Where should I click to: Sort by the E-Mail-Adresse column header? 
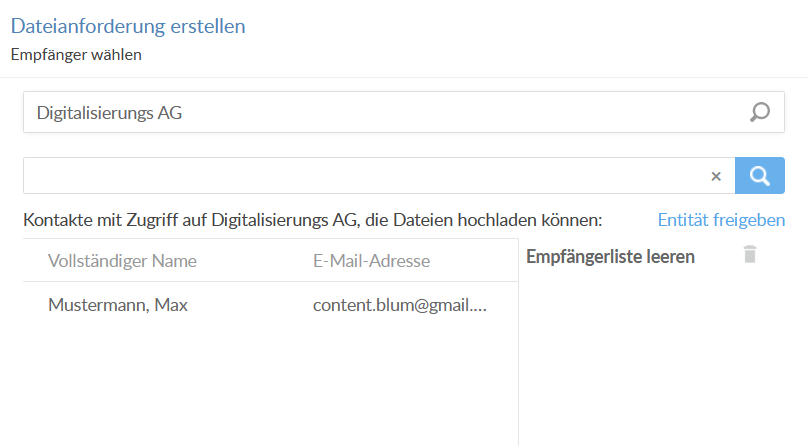tap(371, 261)
